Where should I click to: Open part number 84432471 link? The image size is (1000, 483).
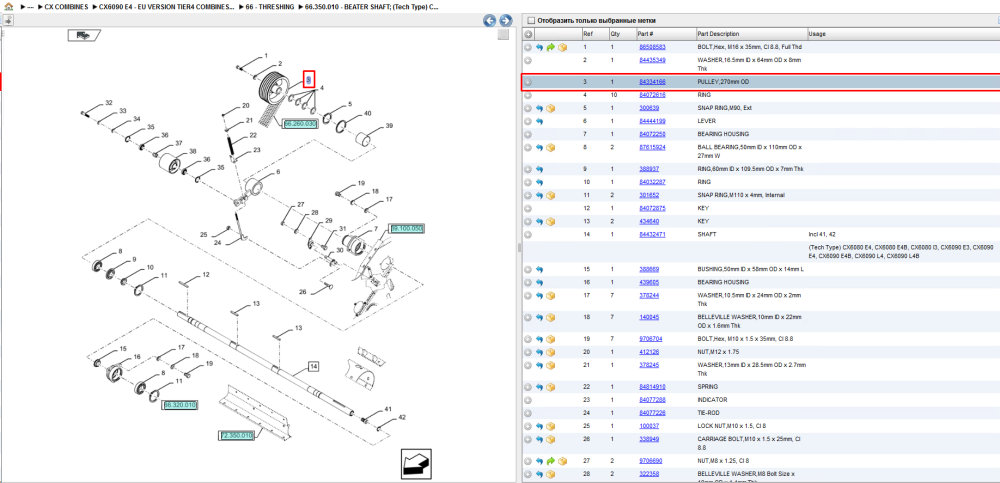tap(652, 235)
